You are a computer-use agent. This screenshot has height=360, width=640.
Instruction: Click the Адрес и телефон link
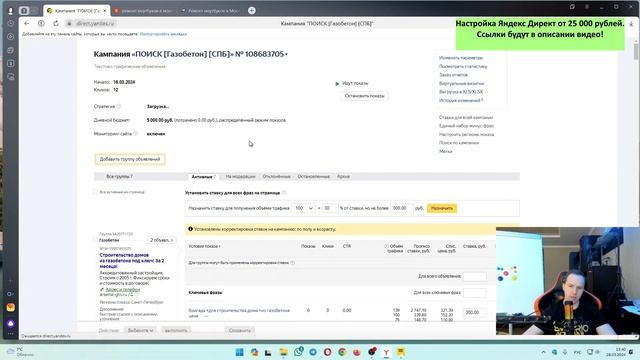coord(122,289)
